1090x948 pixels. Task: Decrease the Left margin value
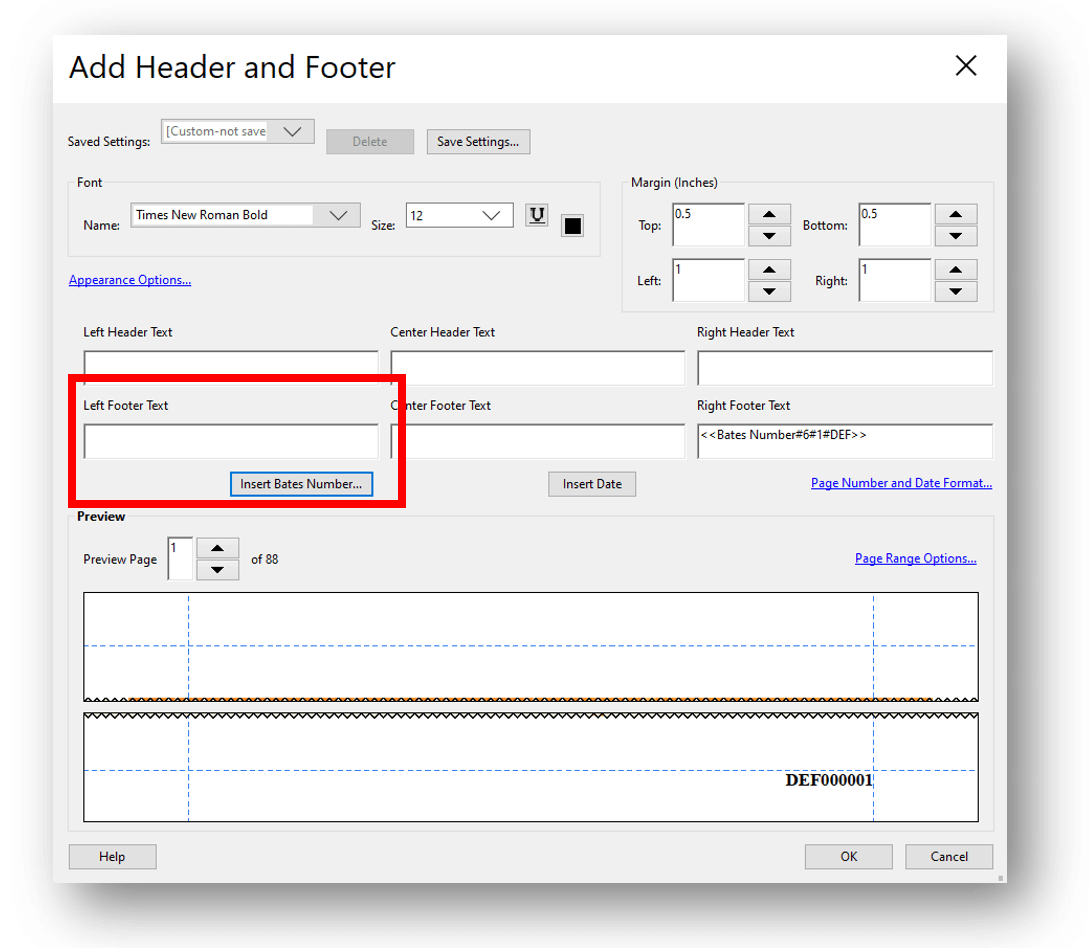click(769, 291)
